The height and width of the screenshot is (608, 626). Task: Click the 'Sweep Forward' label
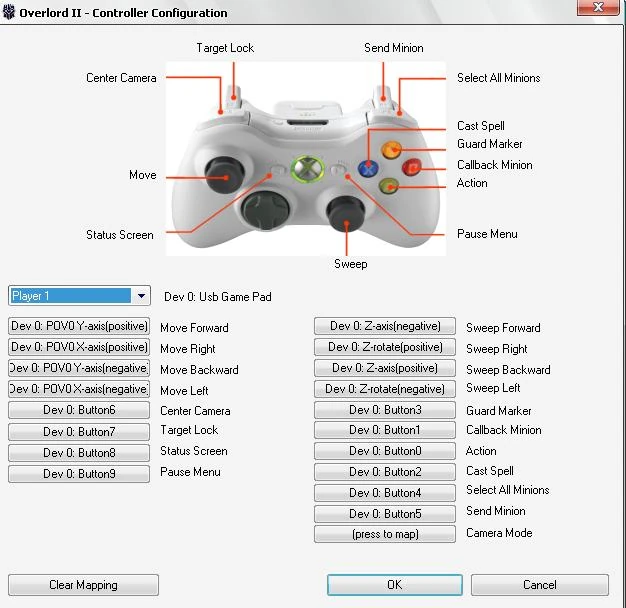[x=503, y=328]
